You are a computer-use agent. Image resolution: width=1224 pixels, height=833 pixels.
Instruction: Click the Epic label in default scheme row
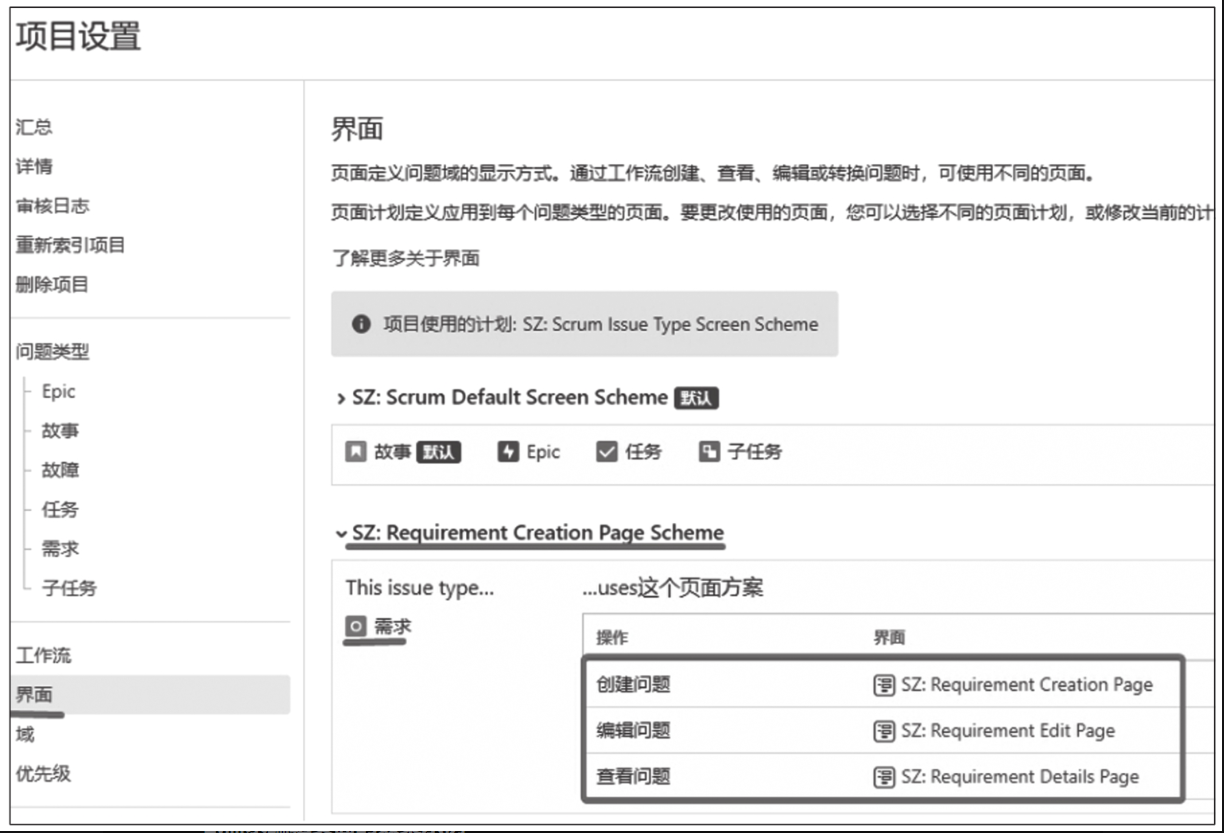pos(543,452)
